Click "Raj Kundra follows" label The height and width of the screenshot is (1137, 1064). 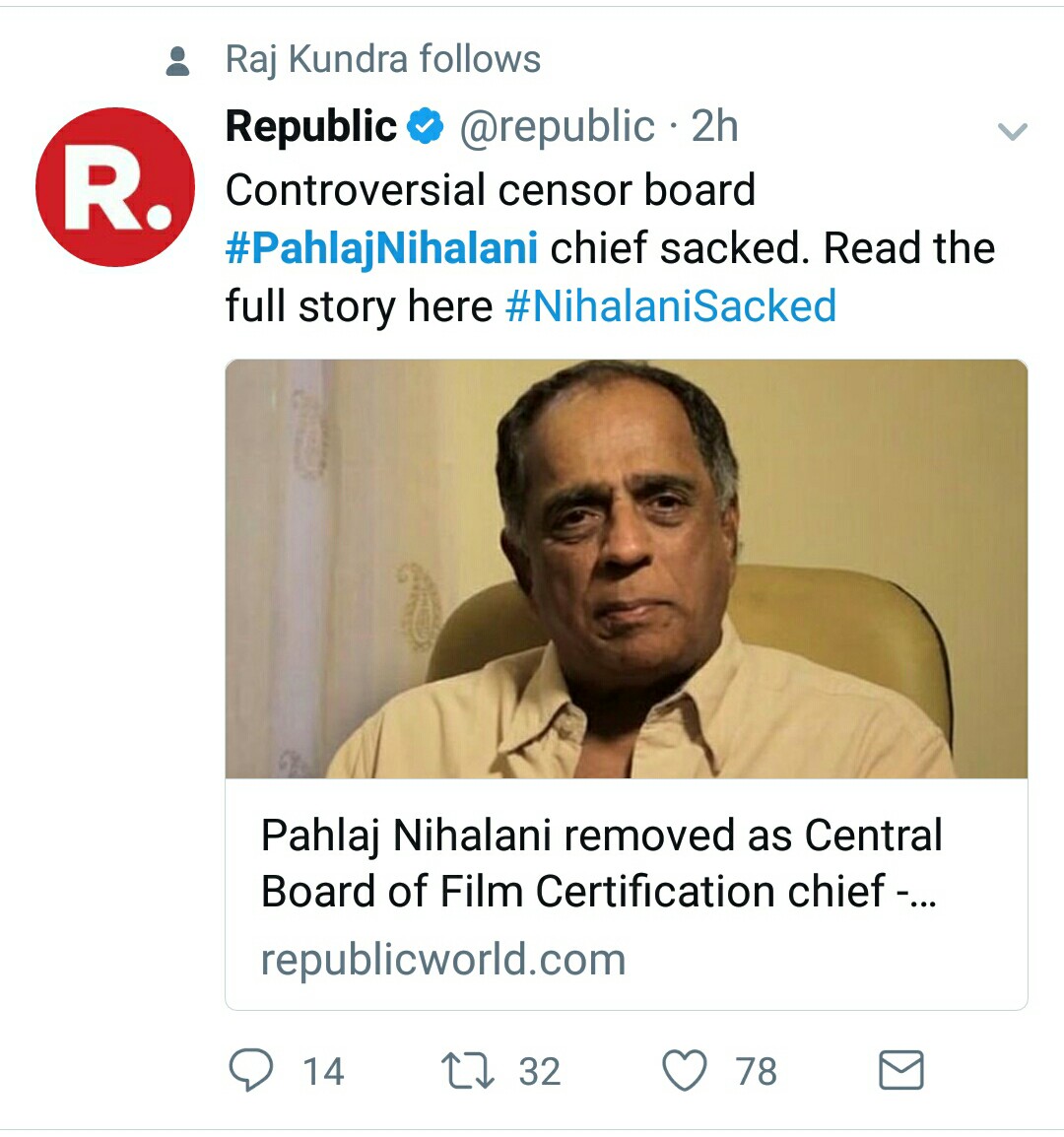(x=383, y=59)
